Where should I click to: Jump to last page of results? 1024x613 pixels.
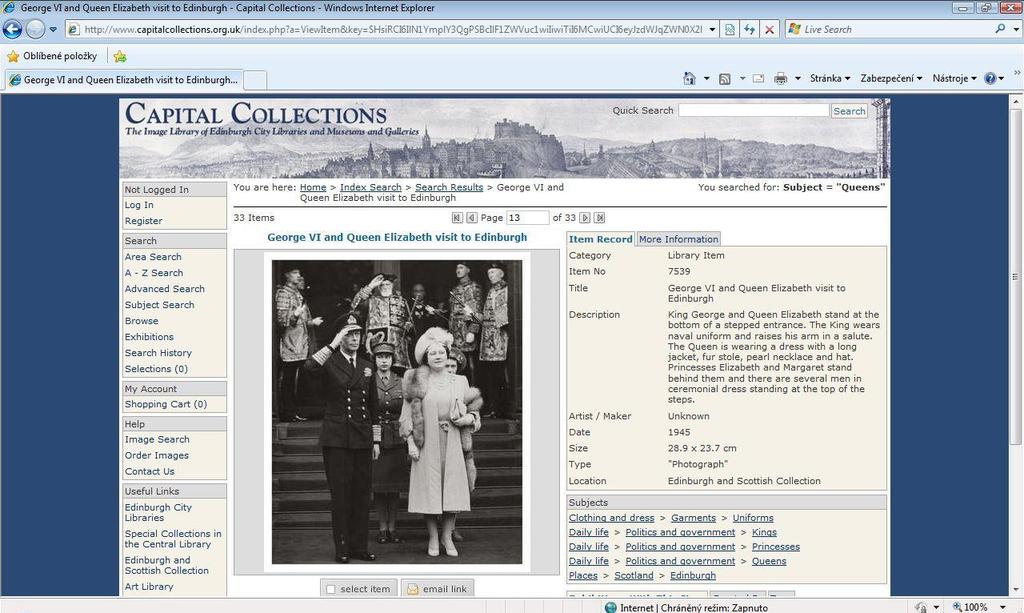600,218
